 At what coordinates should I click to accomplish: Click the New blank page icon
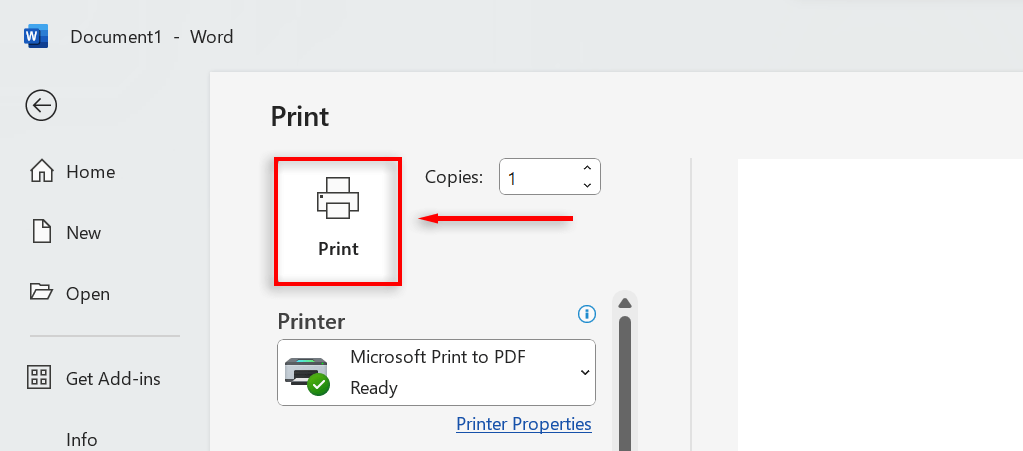[x=41, y=232]
